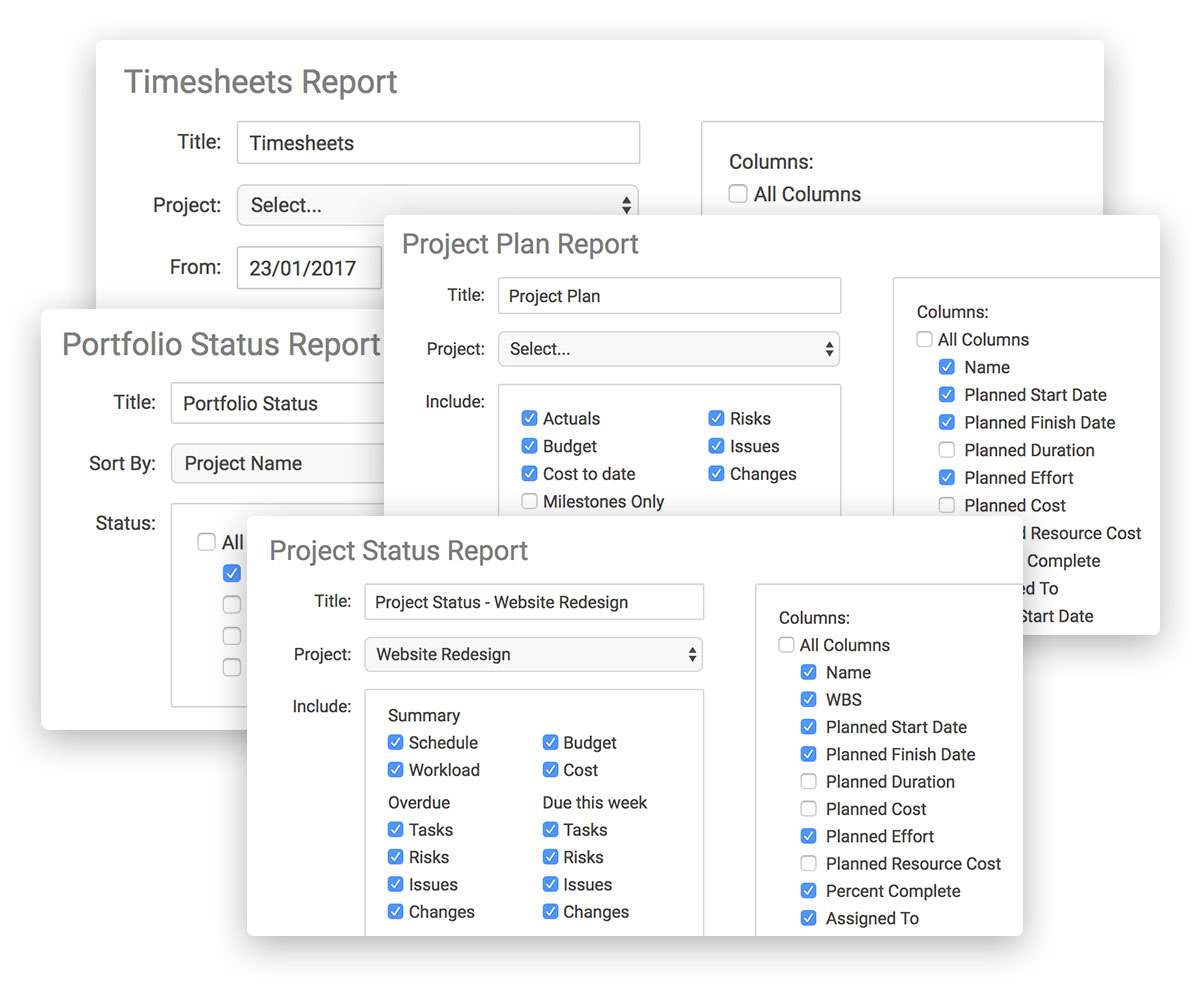Viewport: 1200px width, 1000px height.
Task: Select the From date field 23/01/2017
Action: 310,268
